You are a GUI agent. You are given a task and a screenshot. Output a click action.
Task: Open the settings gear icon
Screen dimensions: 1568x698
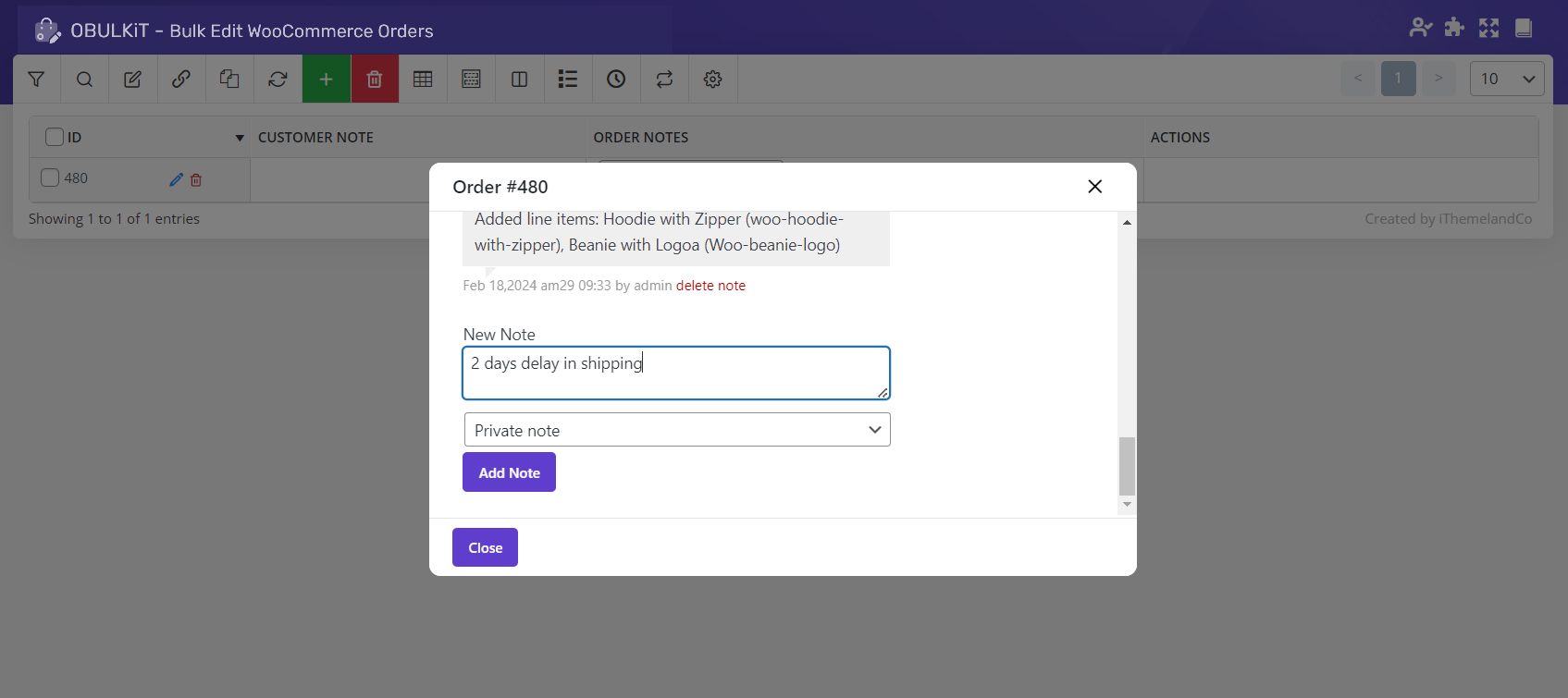pos(712,80)
